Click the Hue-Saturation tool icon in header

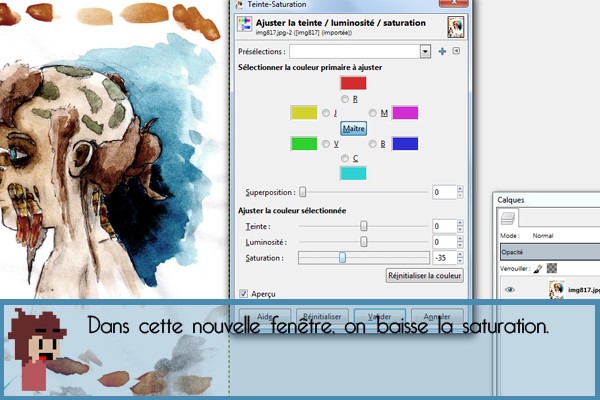coord(245,24)
